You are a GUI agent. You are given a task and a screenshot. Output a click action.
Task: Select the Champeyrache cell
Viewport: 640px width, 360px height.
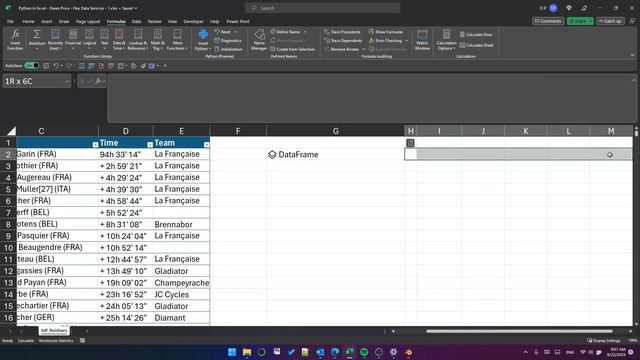pyautogui.click(x=181, y=282)
